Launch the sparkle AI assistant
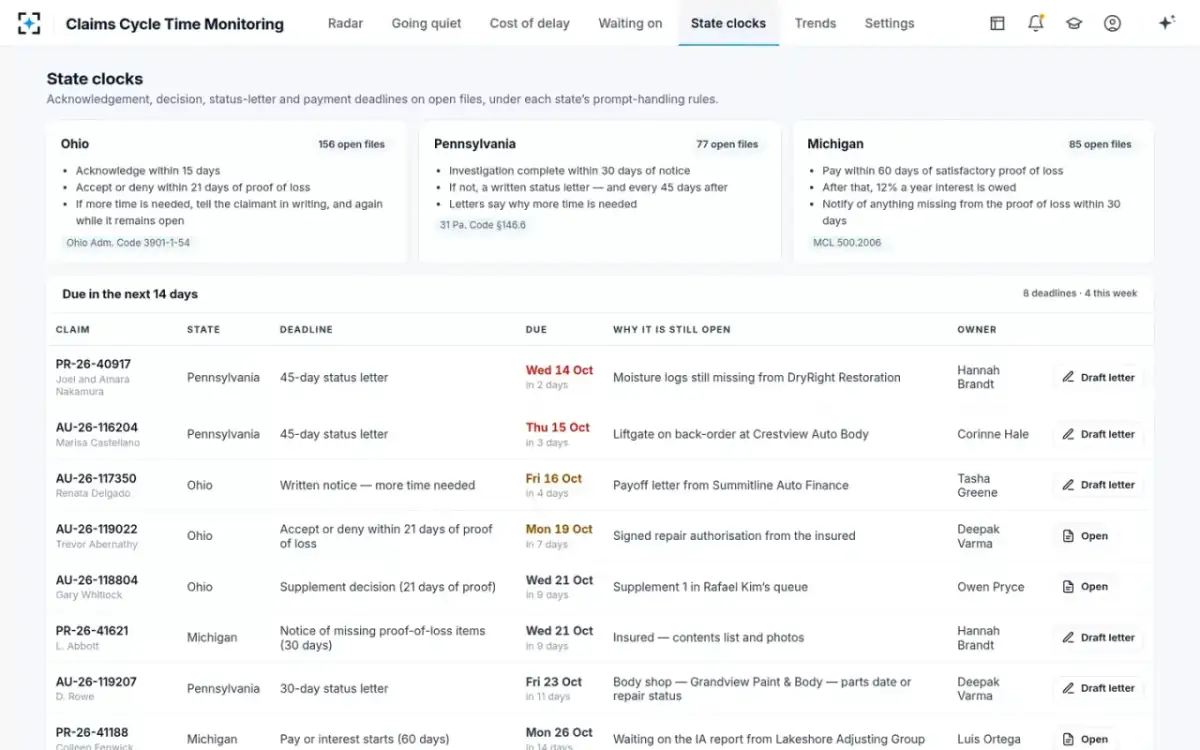This screenshot has width=1200, height=750. (1166, 23)
